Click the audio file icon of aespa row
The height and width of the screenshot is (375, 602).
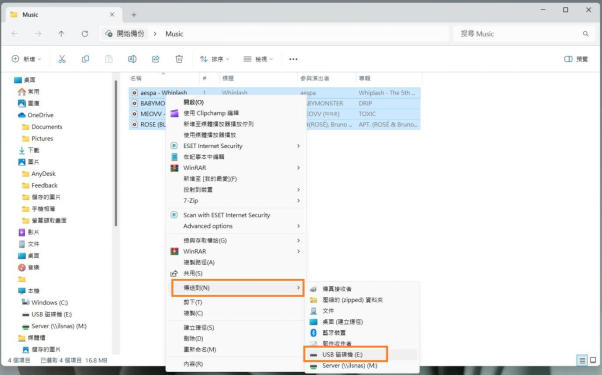134,93
